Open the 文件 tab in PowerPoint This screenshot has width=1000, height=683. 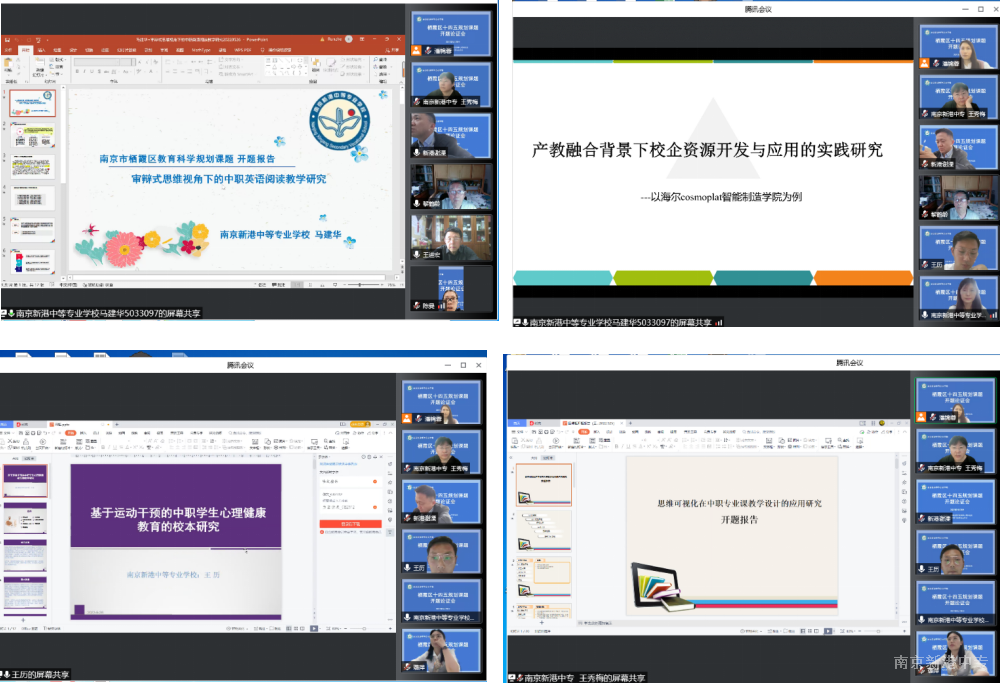8,50
